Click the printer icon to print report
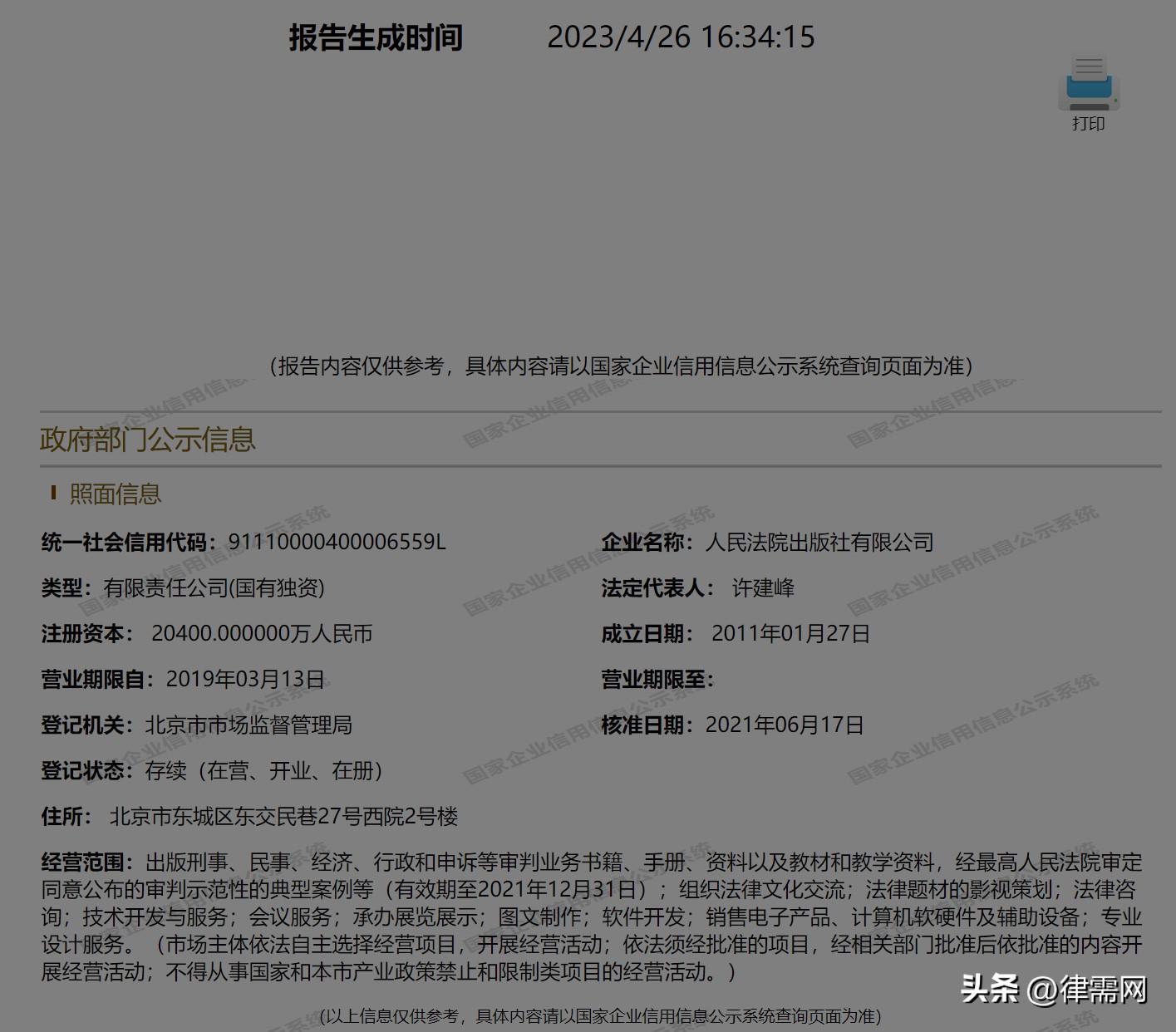 (1089, 82)
